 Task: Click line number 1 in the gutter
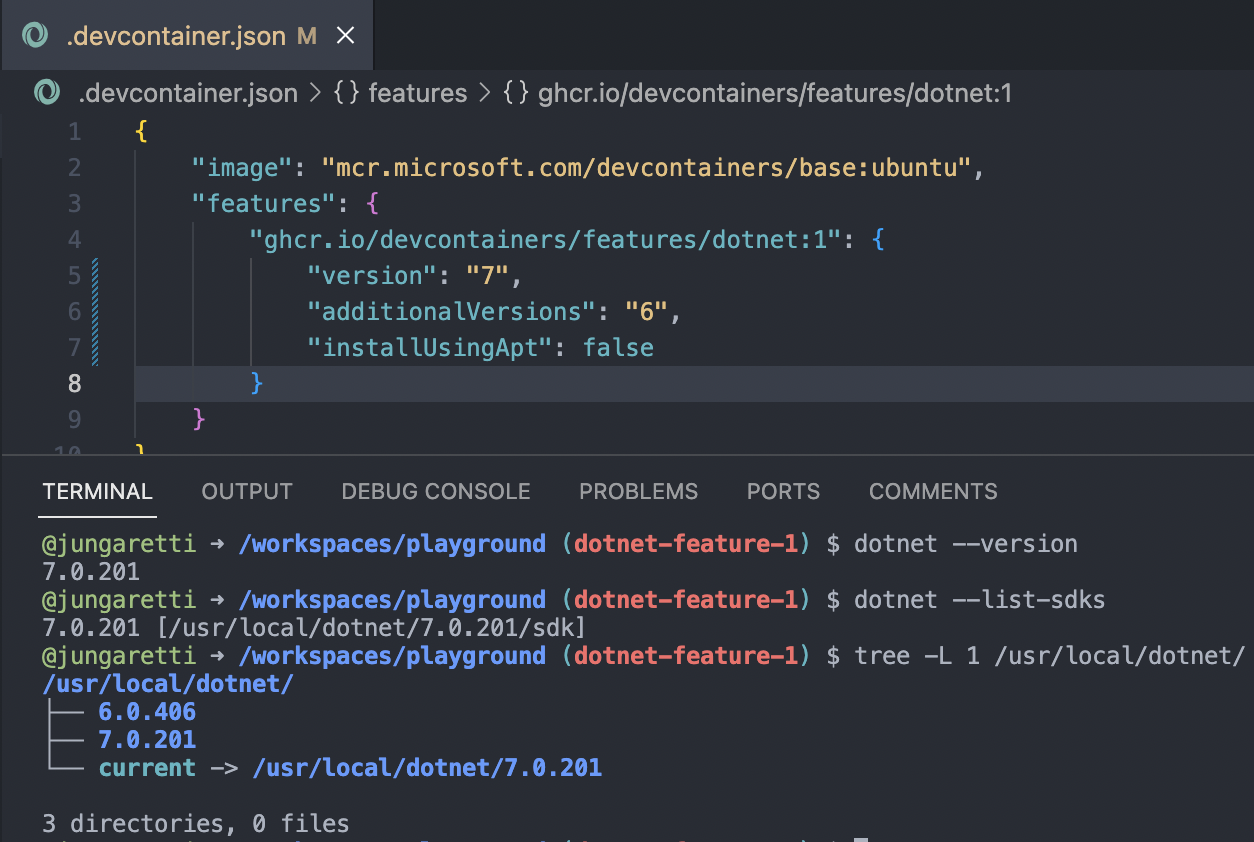pos(75,131)
